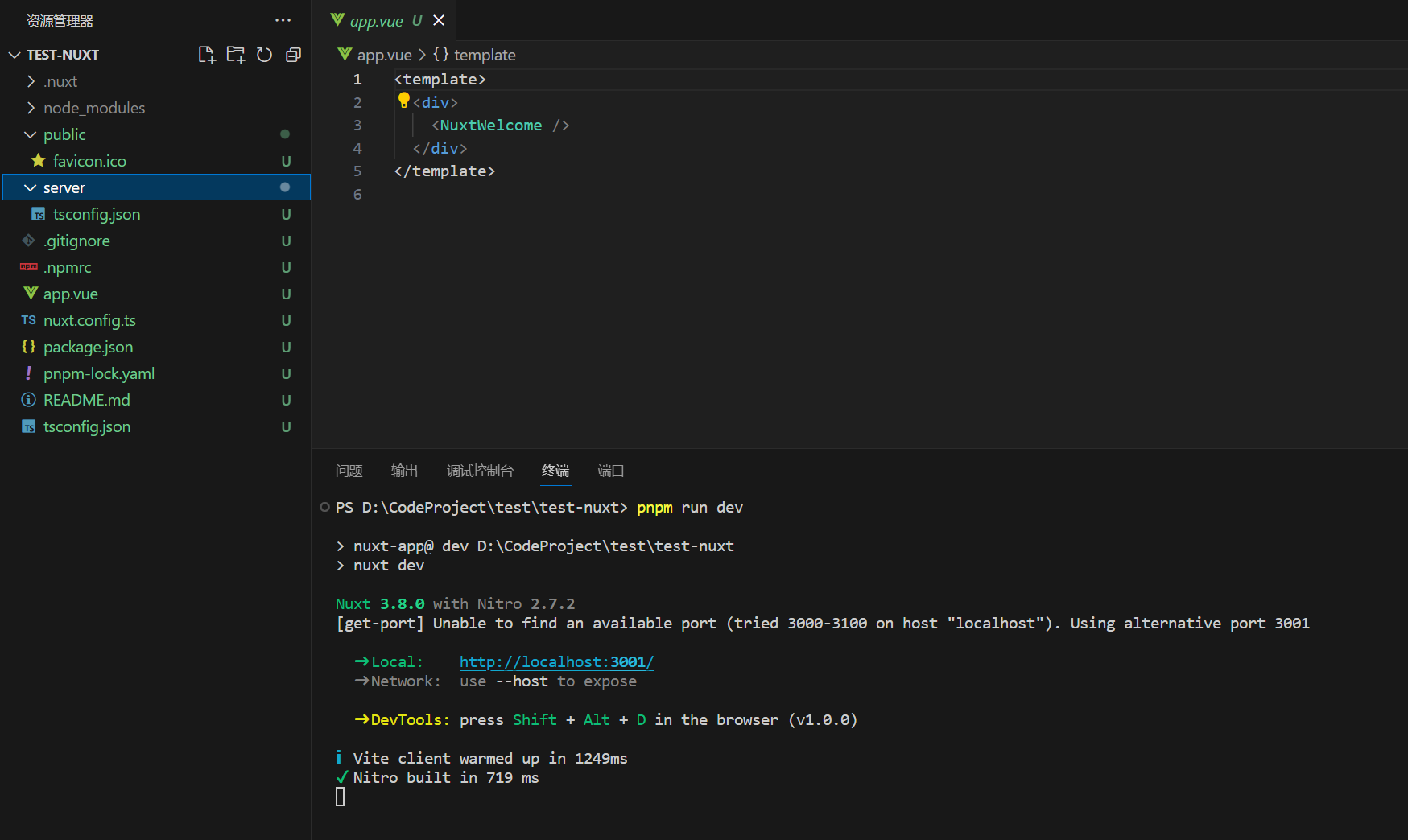Click the Vue icon in the app.vue tab

click(x=337, y=19)
